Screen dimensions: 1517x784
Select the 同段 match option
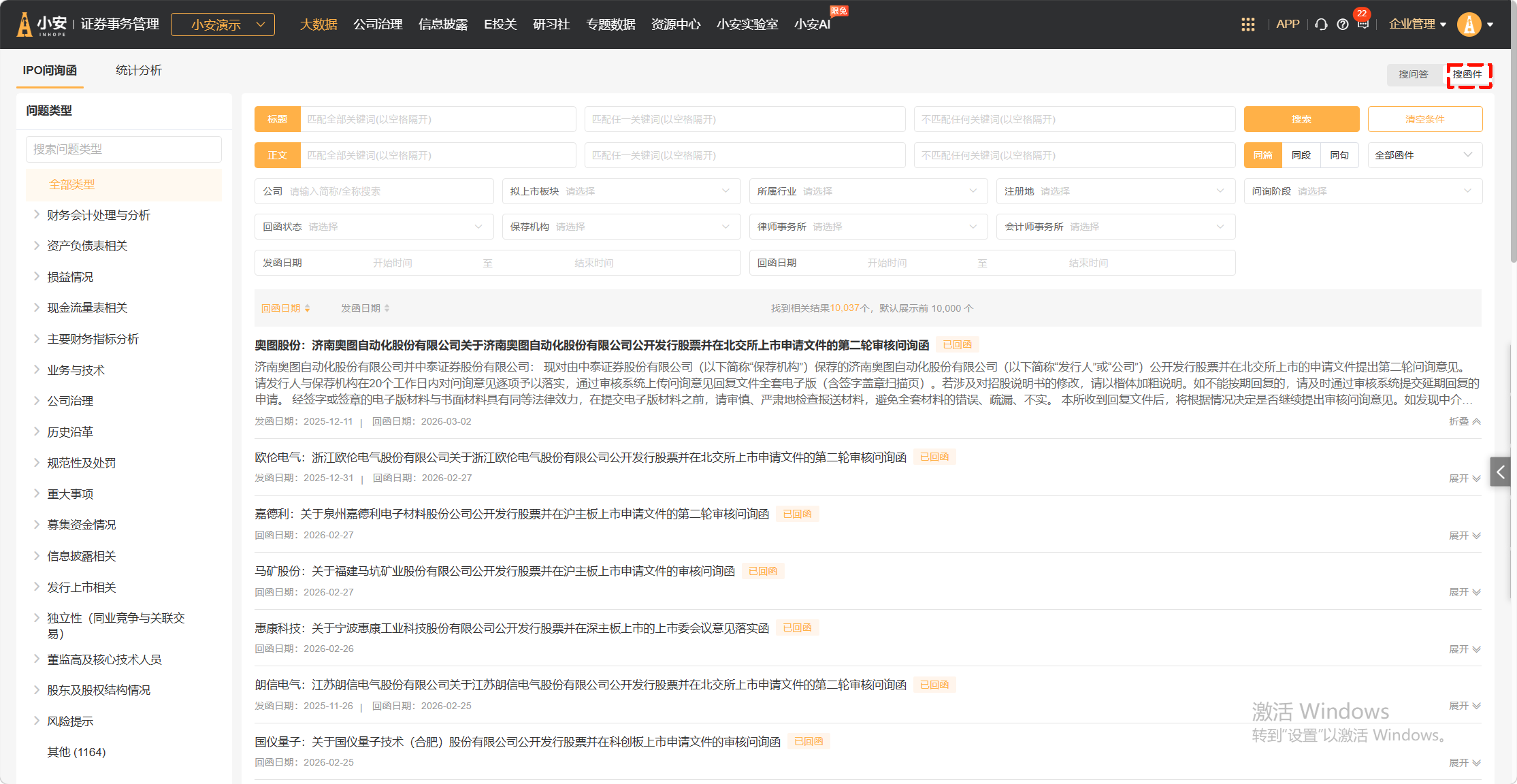(x=1301, y=155)
